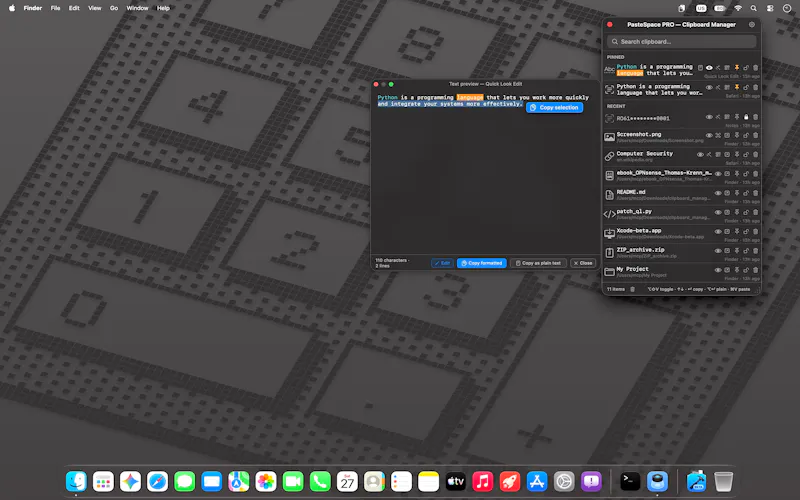
Task: Open the Help menu
Action: (163, 8)
